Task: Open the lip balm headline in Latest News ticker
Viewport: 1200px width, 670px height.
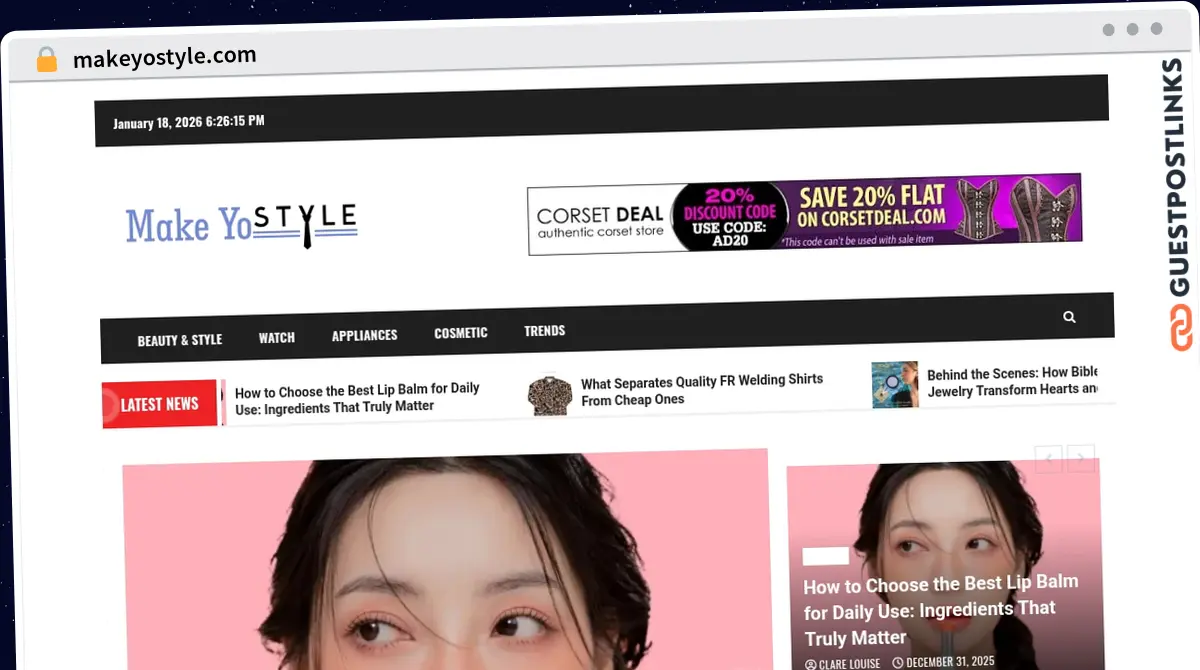Action: point(357,398)
